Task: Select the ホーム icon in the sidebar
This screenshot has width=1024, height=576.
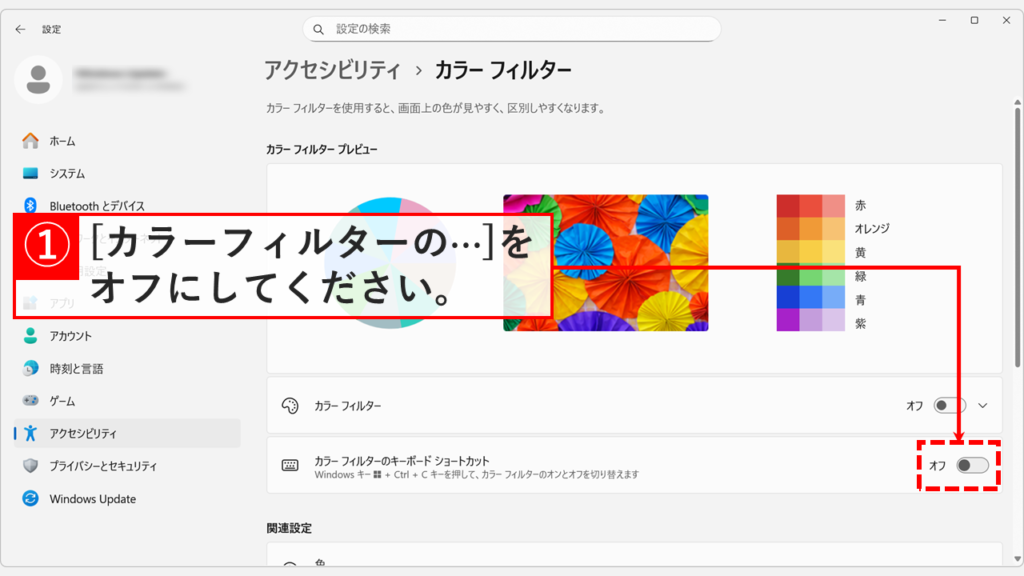Action: coord(31,141)
